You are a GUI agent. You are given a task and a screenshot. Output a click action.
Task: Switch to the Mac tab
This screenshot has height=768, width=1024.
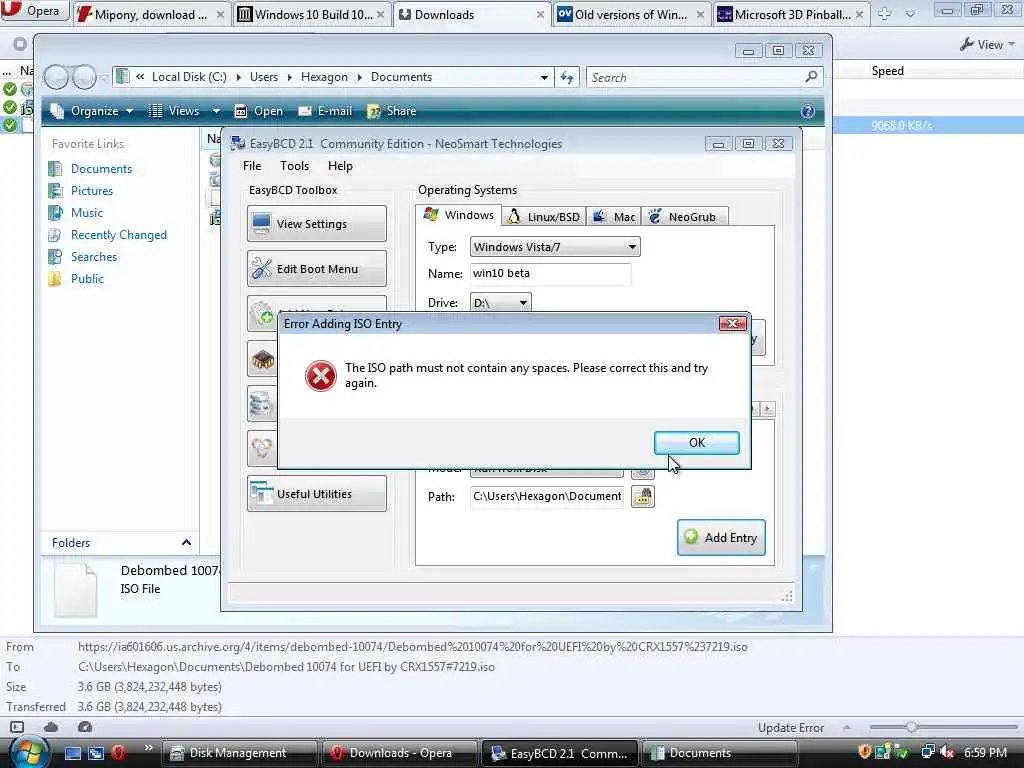[x=614, y=216]
